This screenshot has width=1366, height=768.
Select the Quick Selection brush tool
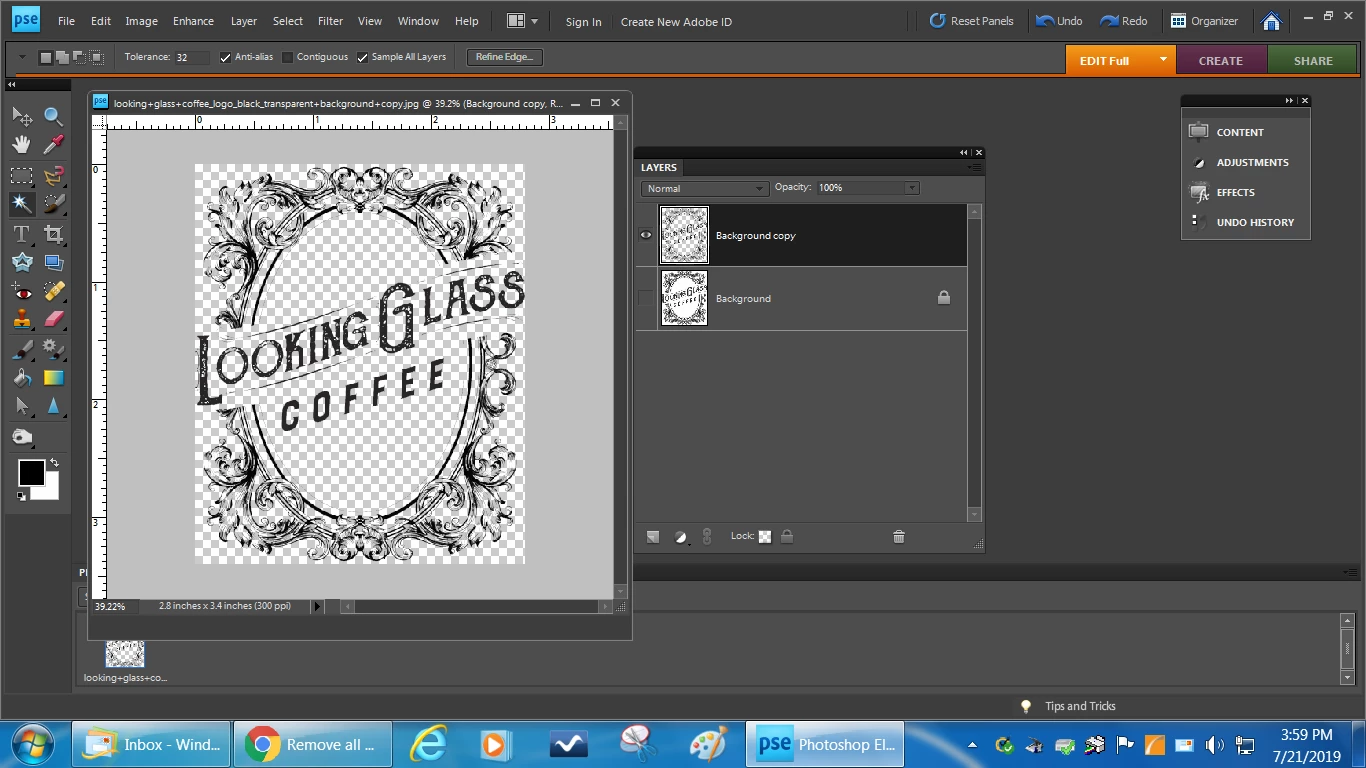click(x=53, y=204)
